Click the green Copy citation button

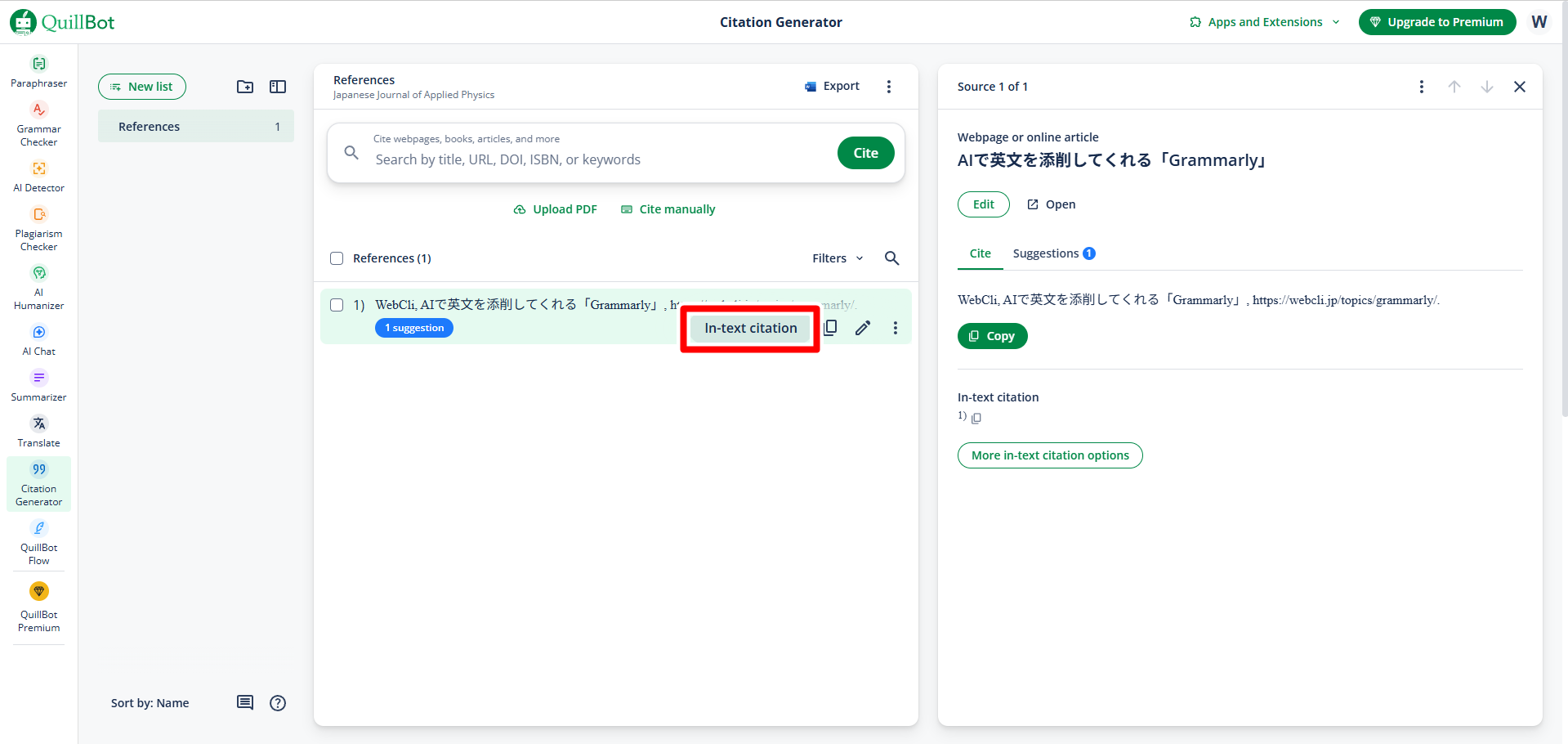[x=993, y=336]
